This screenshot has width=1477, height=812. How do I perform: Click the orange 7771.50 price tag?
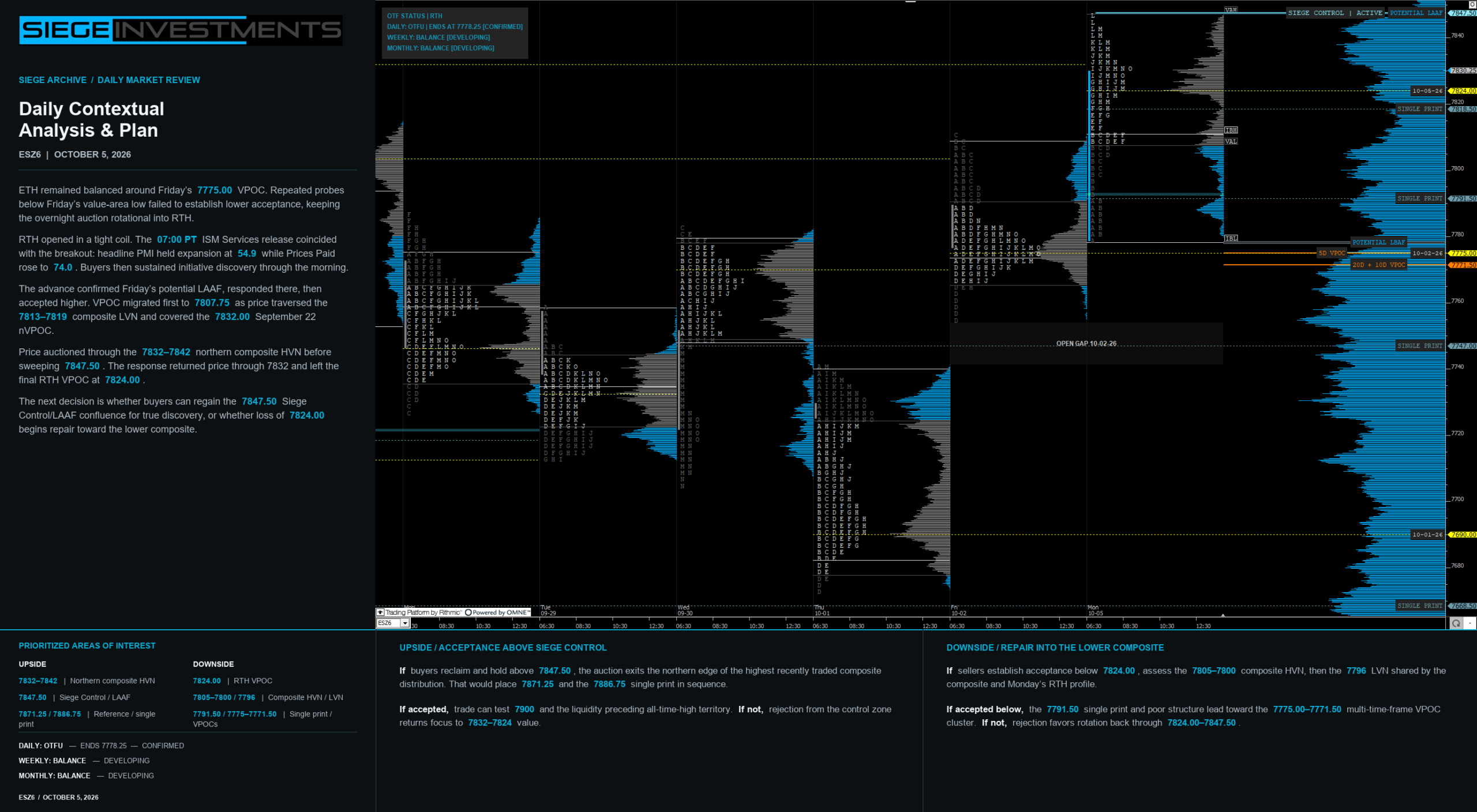pyautogui.click(x=1463, y=265)
